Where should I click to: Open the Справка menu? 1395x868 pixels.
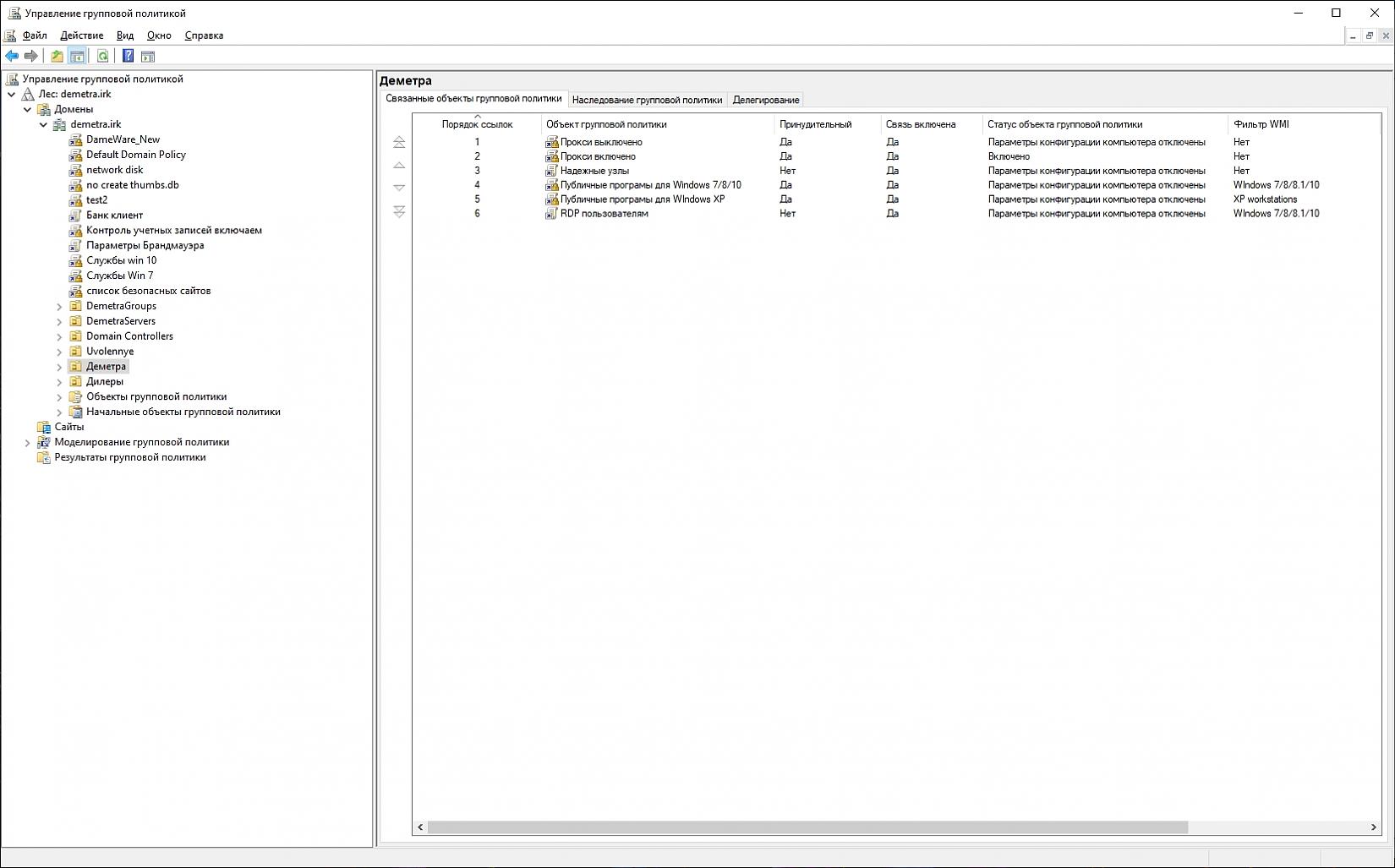click(204, 35)
